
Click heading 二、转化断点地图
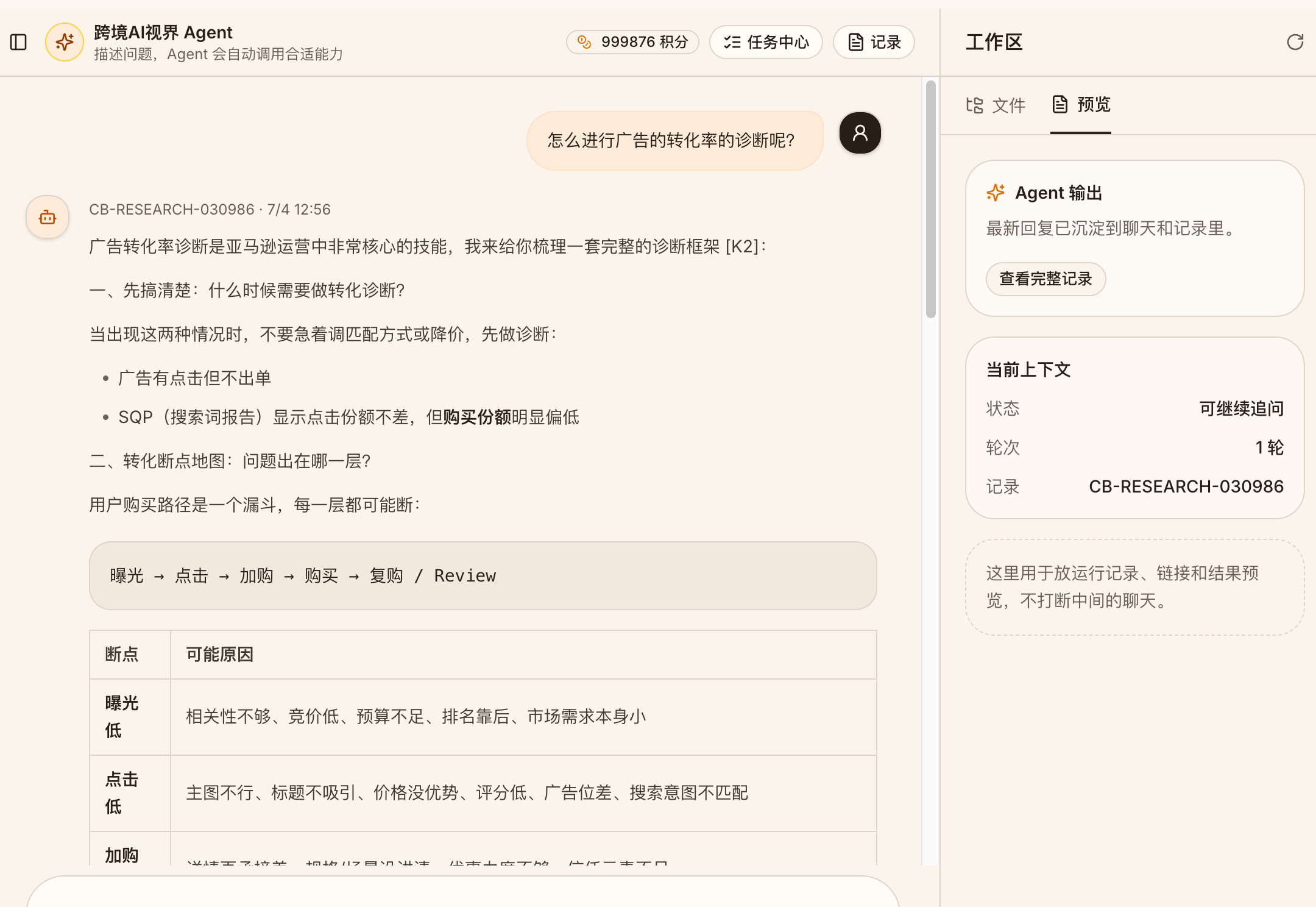click(x=230, y=461)
